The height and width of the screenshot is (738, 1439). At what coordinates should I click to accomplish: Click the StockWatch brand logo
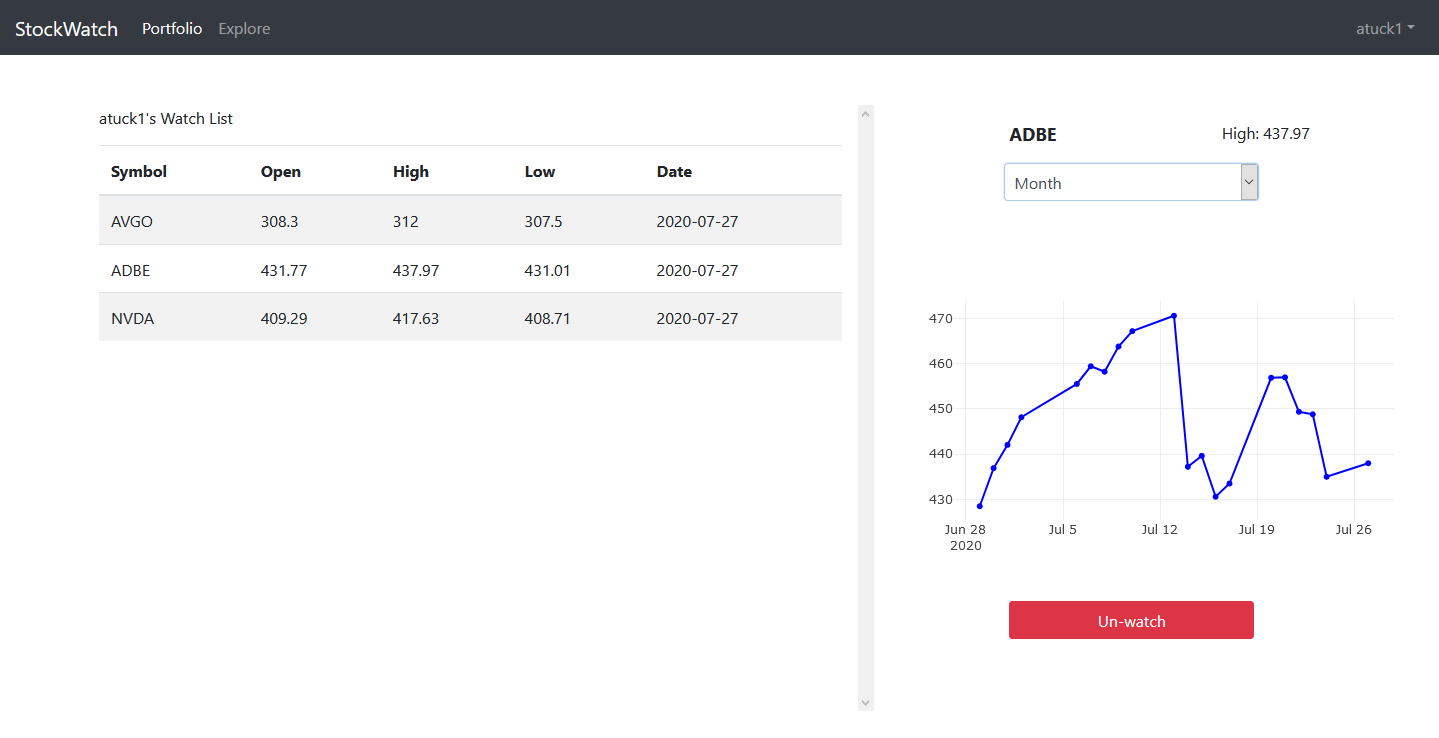[66, 28]
